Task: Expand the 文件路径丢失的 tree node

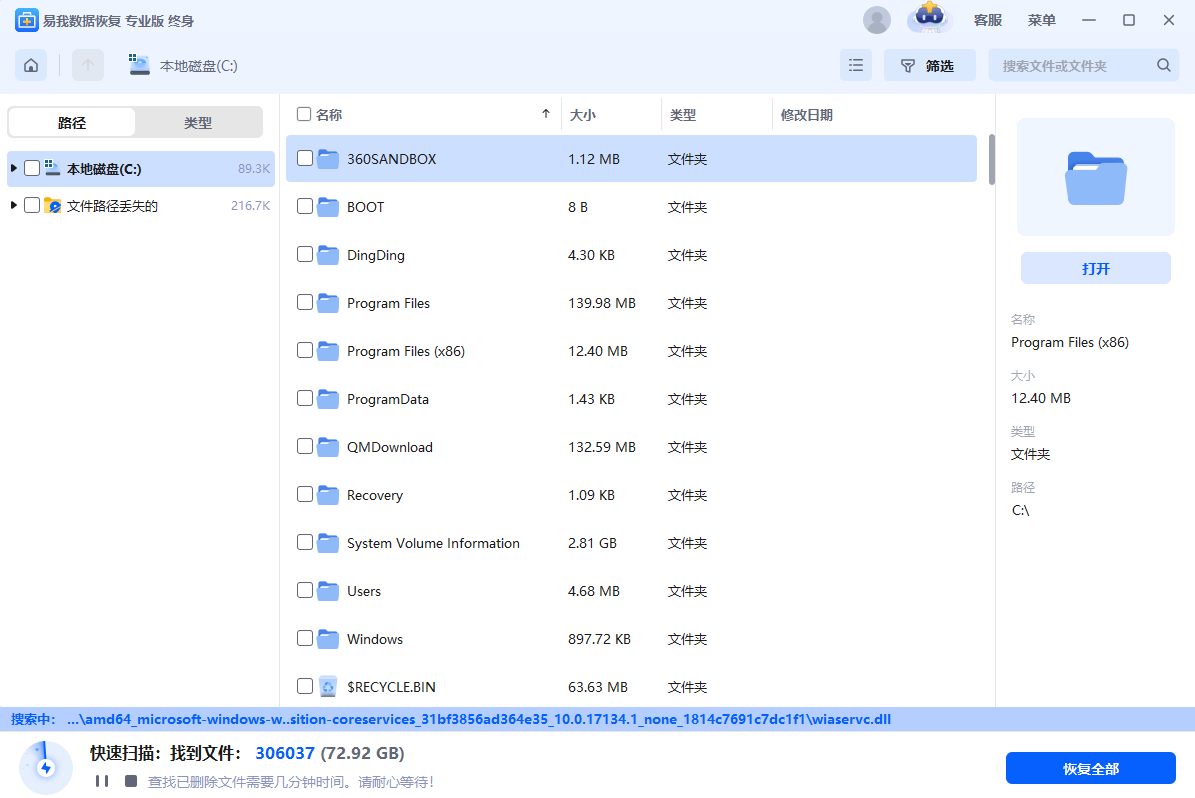Action: click(x=14, y=205)
